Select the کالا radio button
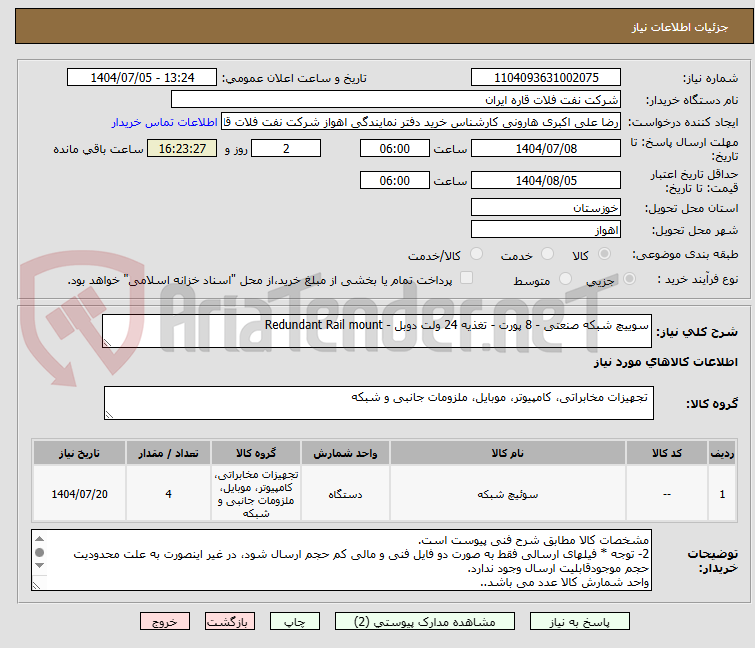This screenshot has width=755, height=648. pos(604,254)
